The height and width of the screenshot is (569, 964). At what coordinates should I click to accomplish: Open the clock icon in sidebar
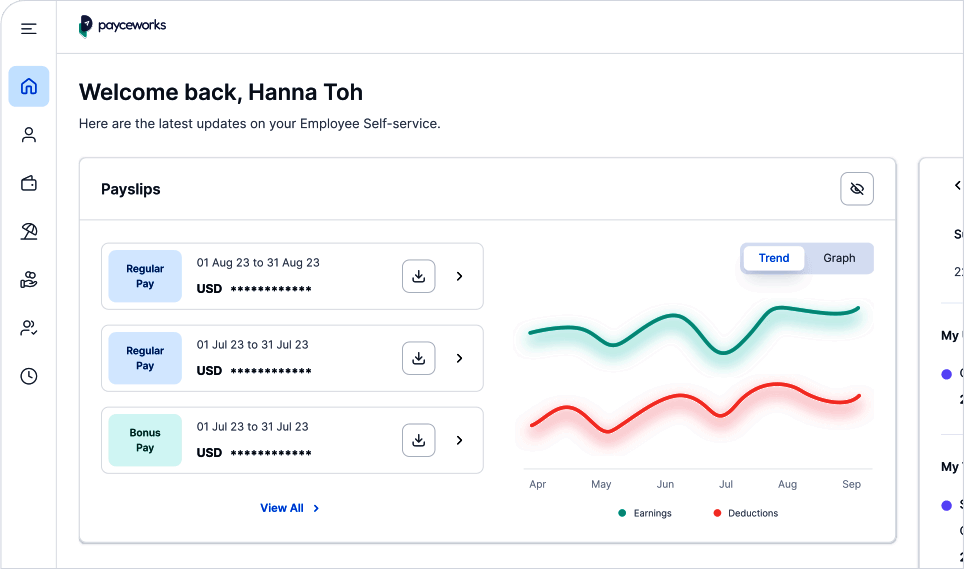point(29,376)
